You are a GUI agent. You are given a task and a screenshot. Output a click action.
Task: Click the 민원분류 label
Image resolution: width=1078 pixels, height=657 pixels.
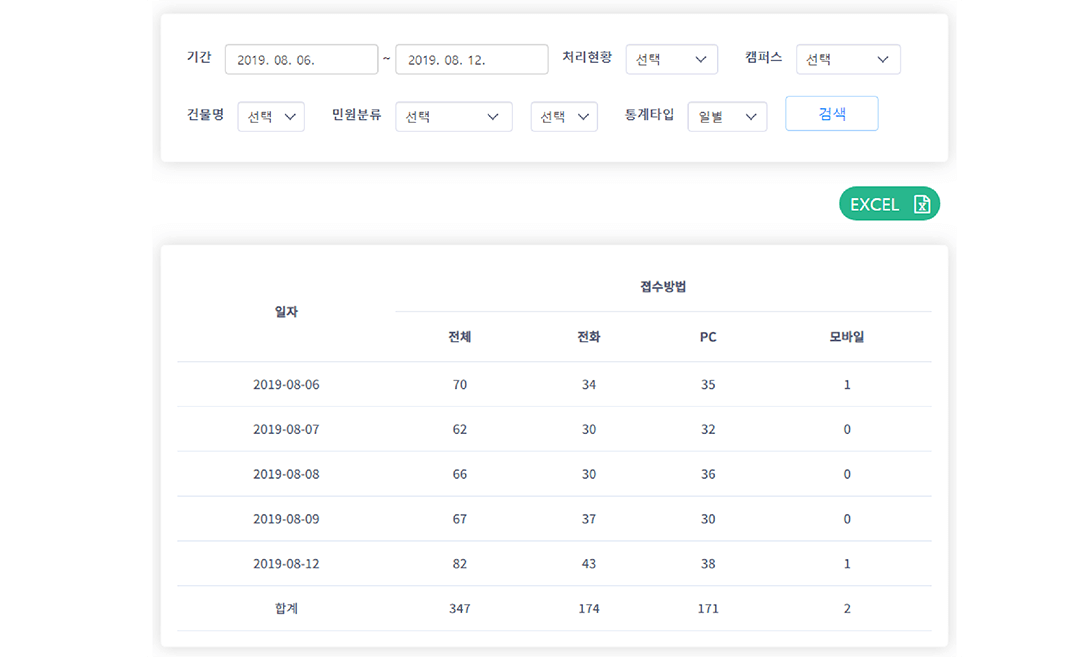click(356, 114)
